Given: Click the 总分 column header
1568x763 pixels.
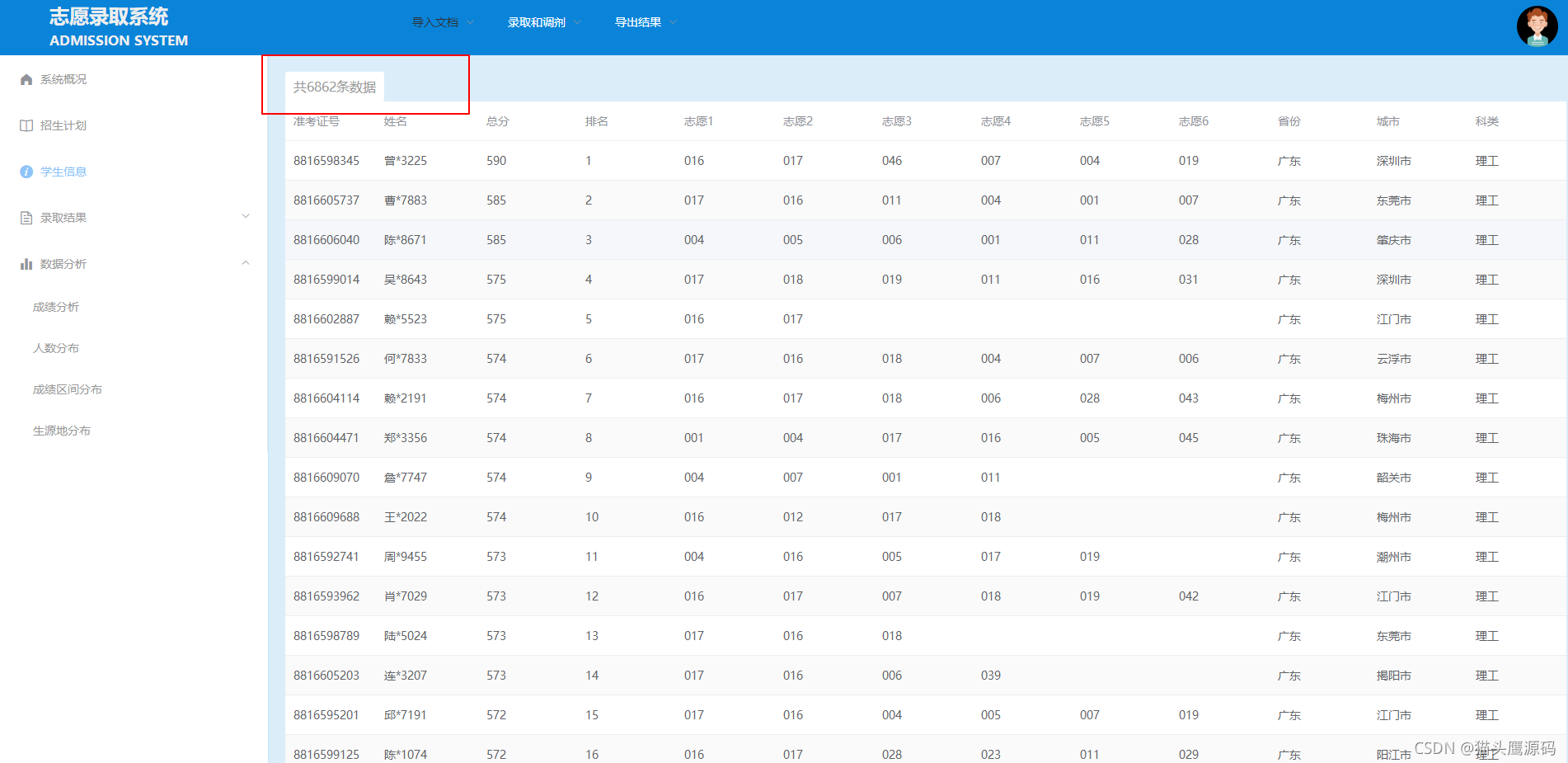Looking at the screenshot, I should click(498, 121).
